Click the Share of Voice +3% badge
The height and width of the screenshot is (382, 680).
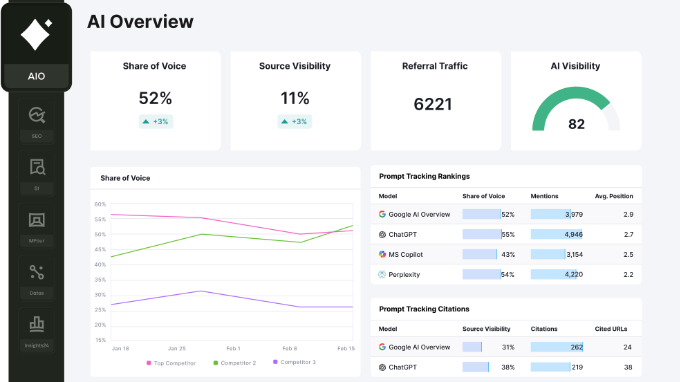point(156,122)
